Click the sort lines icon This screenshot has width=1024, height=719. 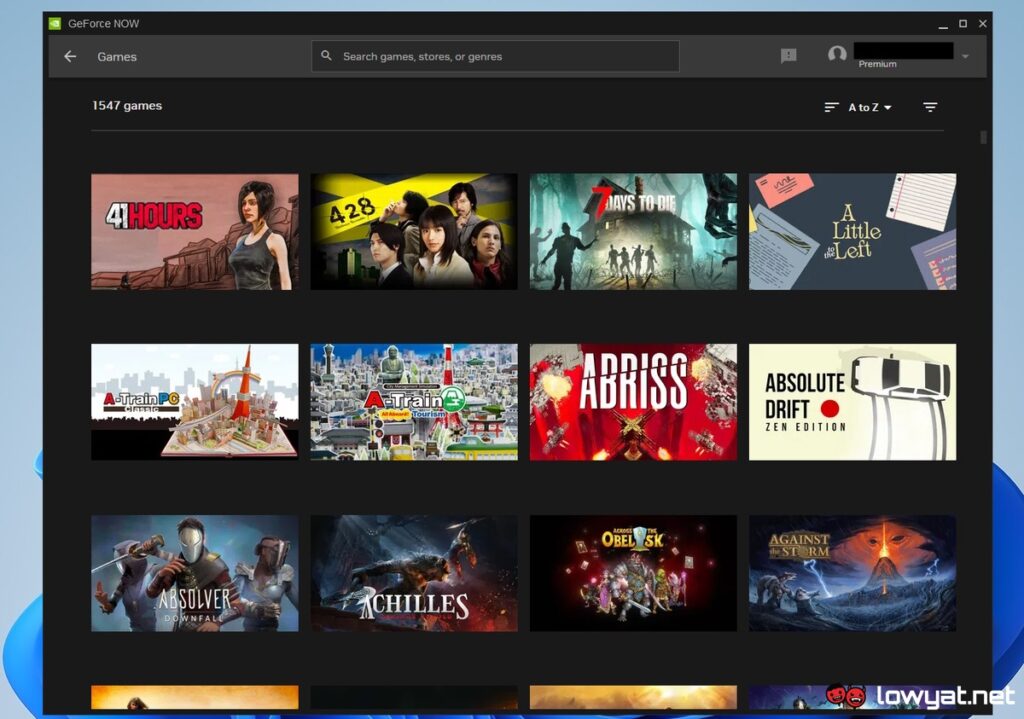coord(831,107)
